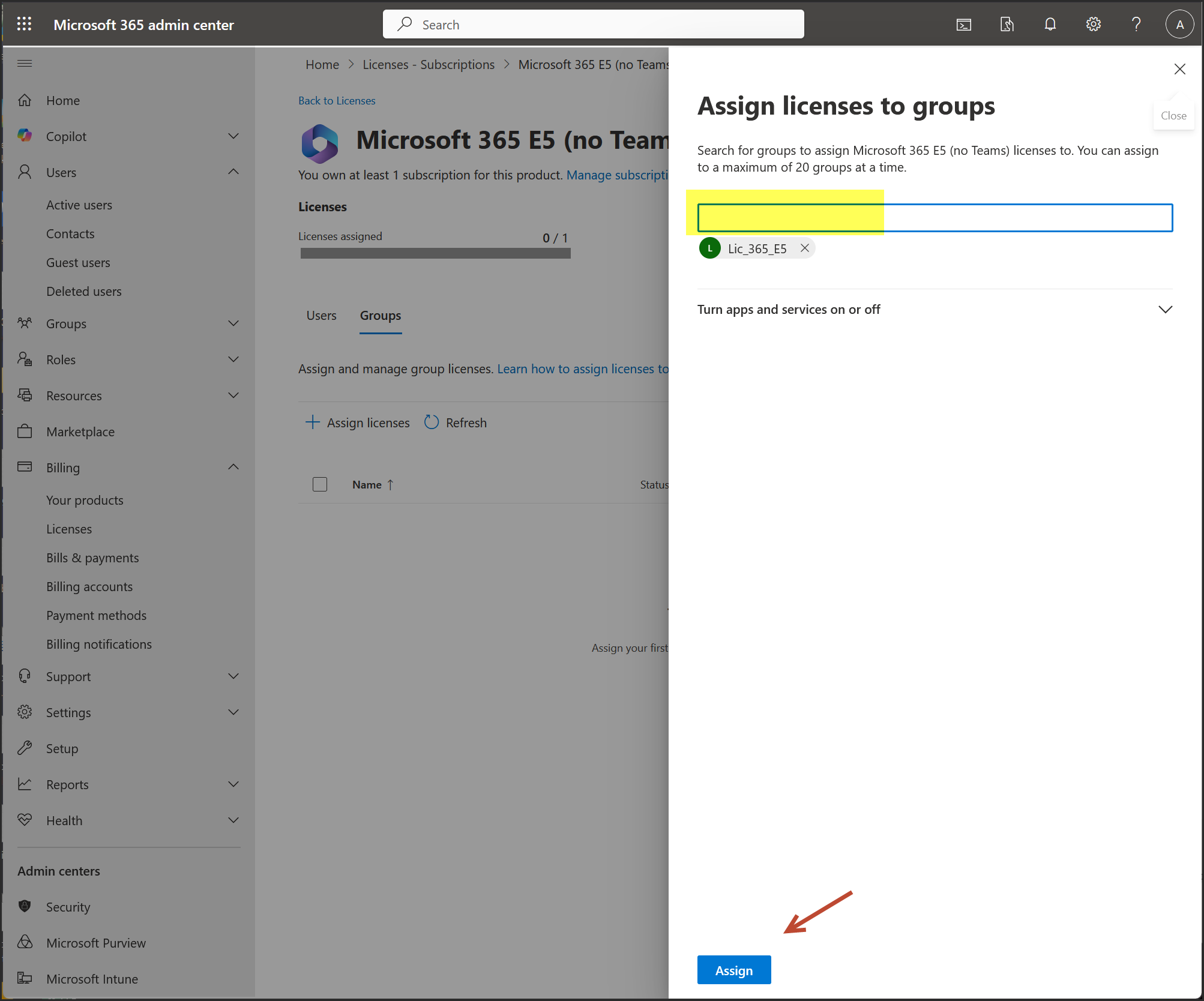Expand Turn apps and services section
The image size is (1204, 1001).
(x=1164, y=310)
